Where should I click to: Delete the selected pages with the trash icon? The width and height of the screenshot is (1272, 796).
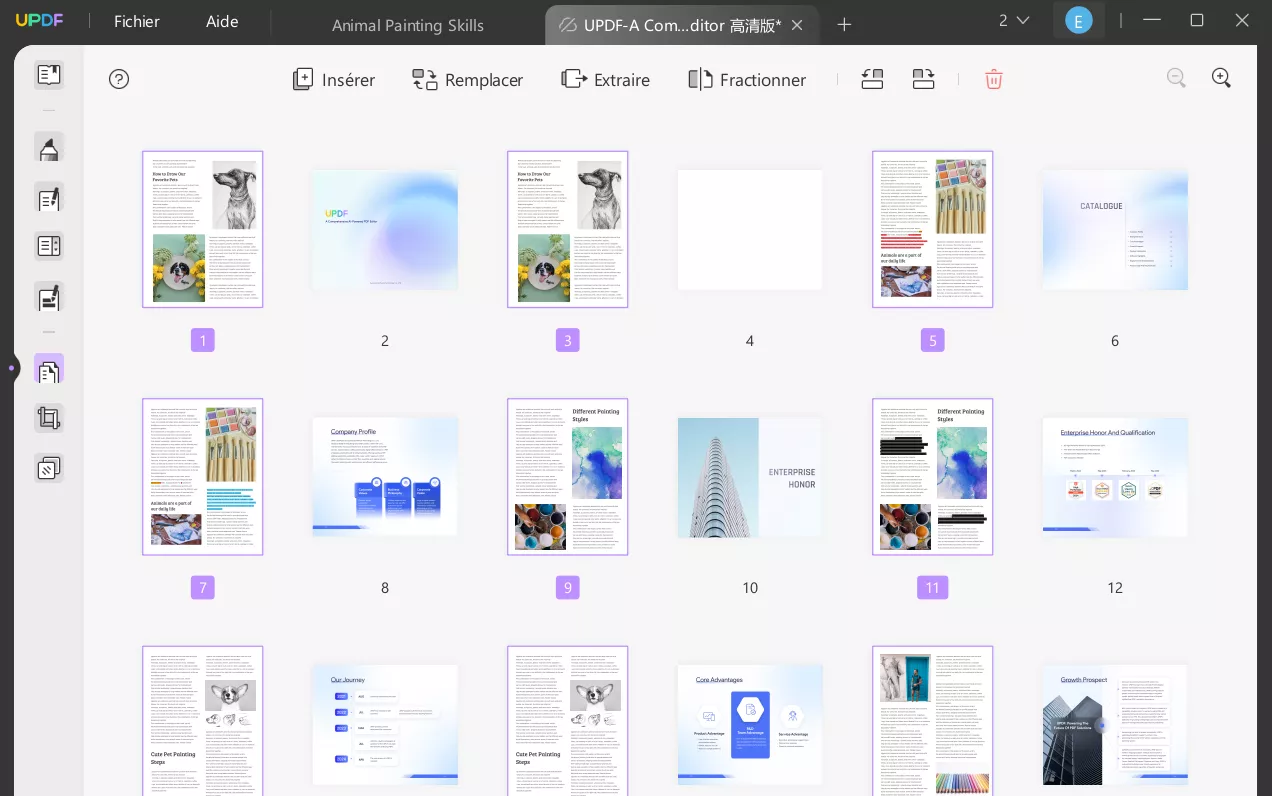(993, 79)
